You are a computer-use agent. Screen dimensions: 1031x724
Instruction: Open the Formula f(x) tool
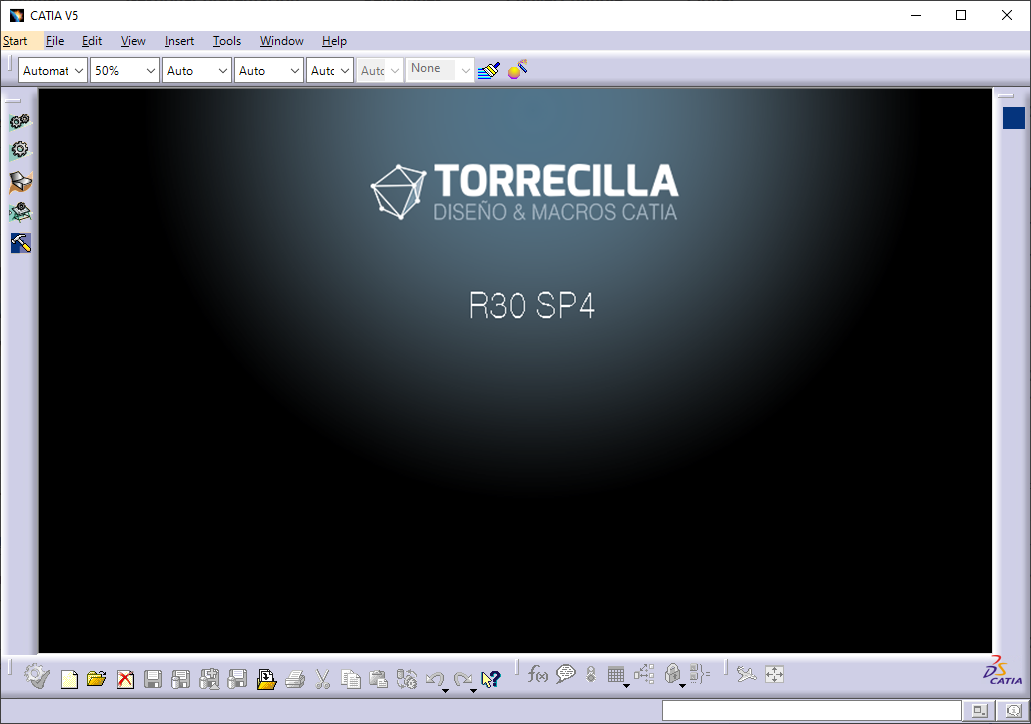click(x=537, y=674)
